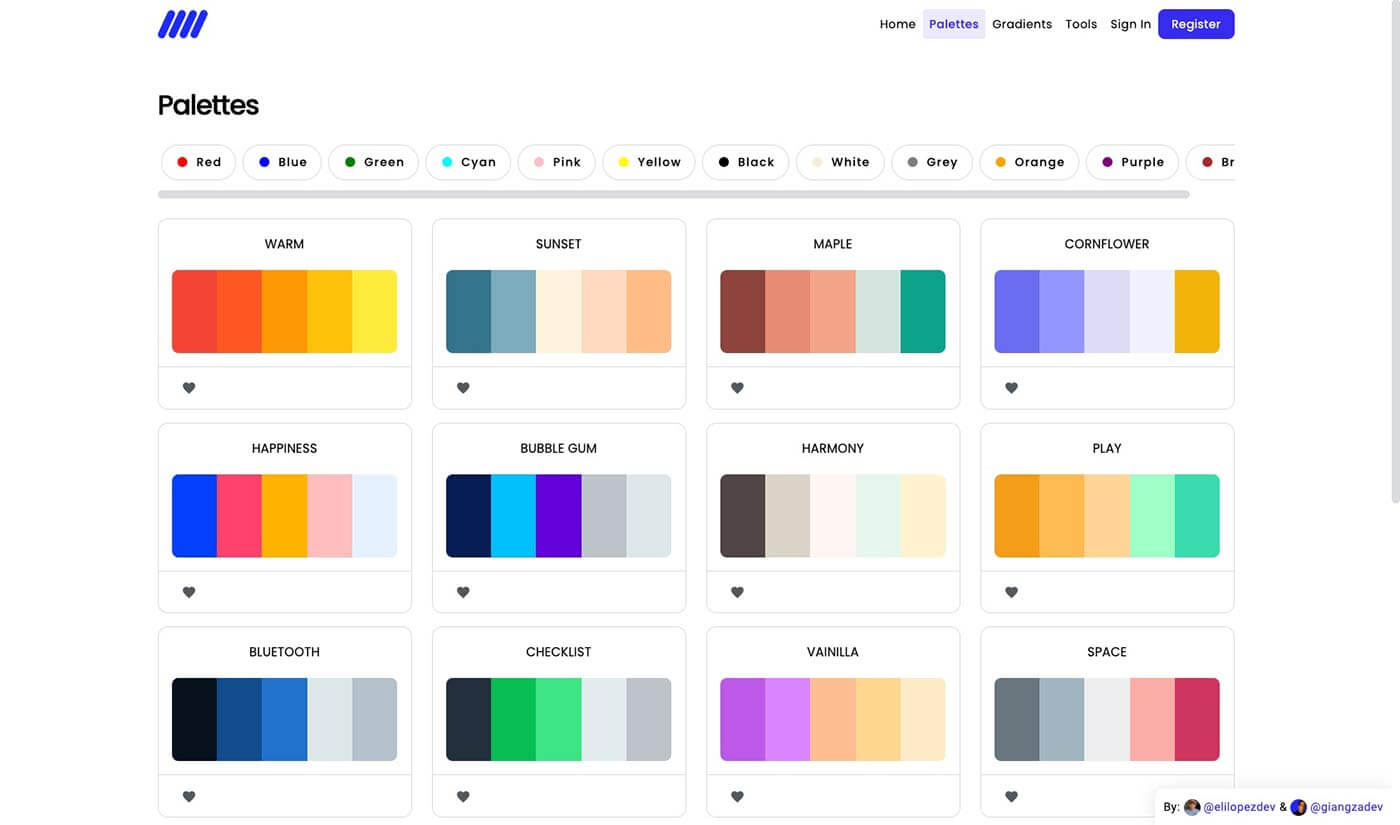Select mint green swatch in PLAY
Screen dimensions: 1400x825
click(1152, 516)
